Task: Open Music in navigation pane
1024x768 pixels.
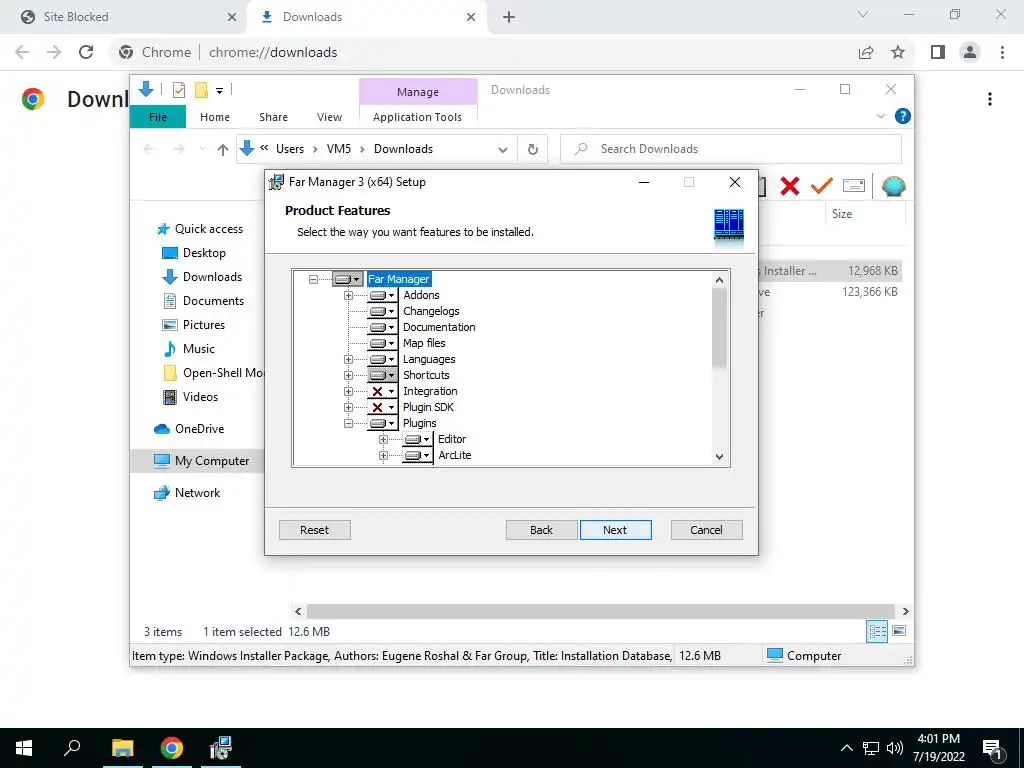Action: pyautogui.click(x=189, y=349)
